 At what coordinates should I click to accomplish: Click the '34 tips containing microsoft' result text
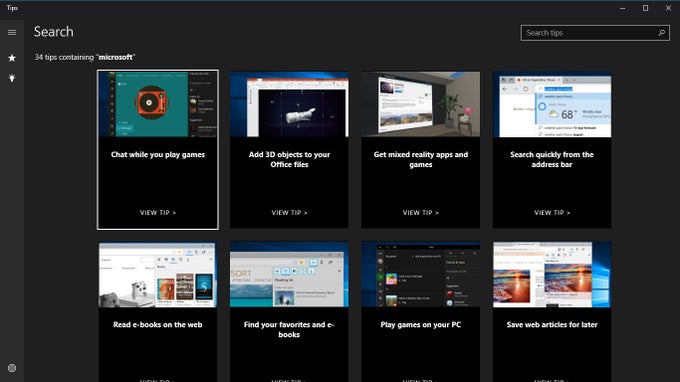(85, 57)
